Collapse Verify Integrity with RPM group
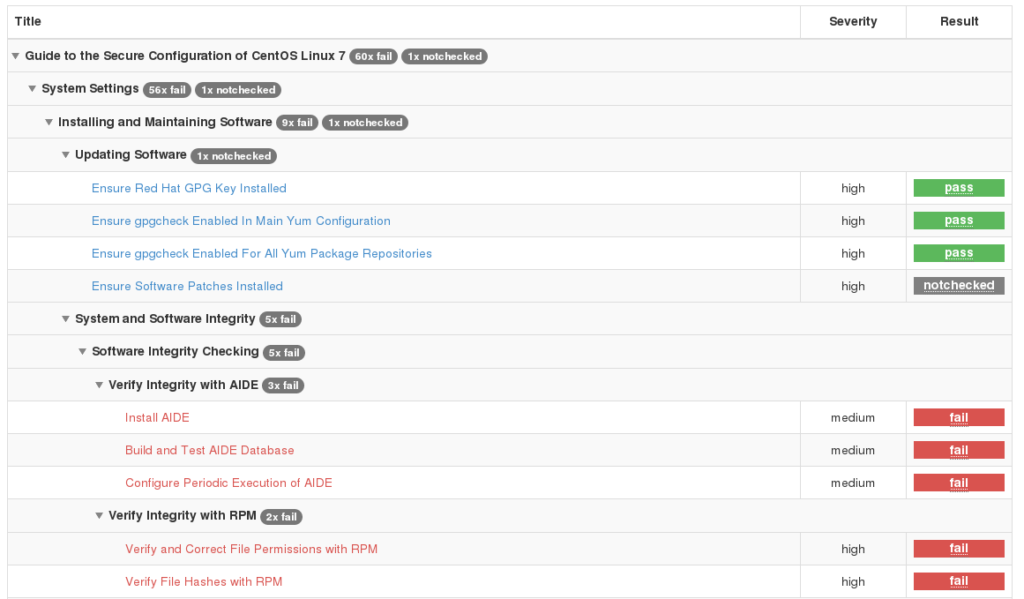The height and width of the screenshot is (599, 1024). pyautogui.click(x=99, y=515)
